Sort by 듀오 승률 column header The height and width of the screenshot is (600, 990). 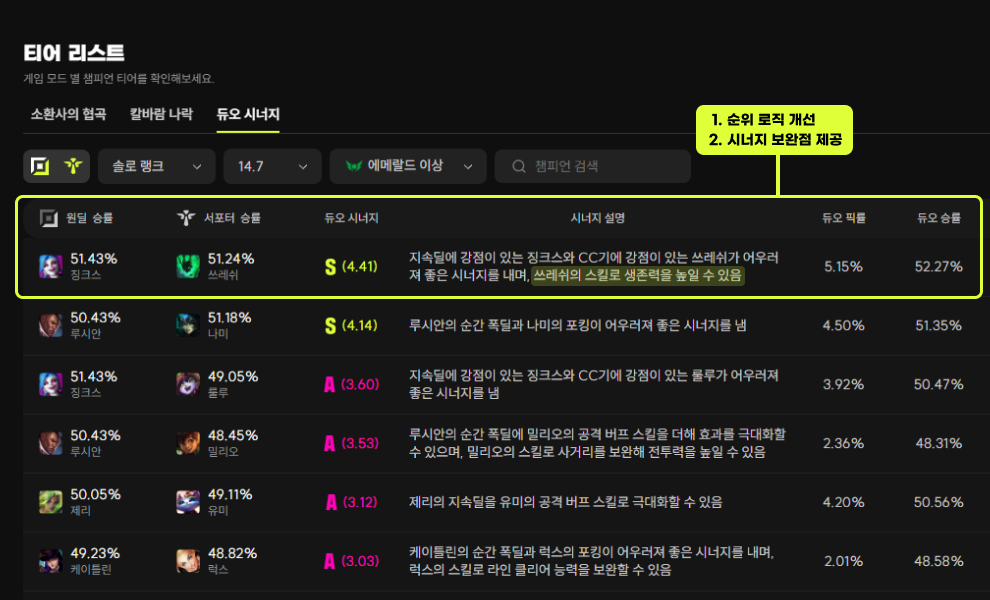click(939, 218)
